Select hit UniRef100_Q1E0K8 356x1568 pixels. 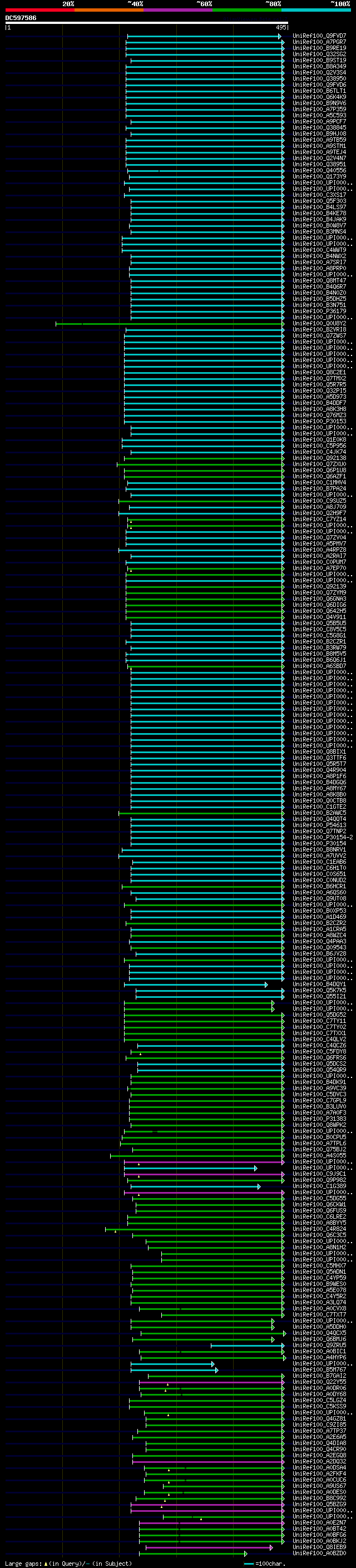click(319, 439)
